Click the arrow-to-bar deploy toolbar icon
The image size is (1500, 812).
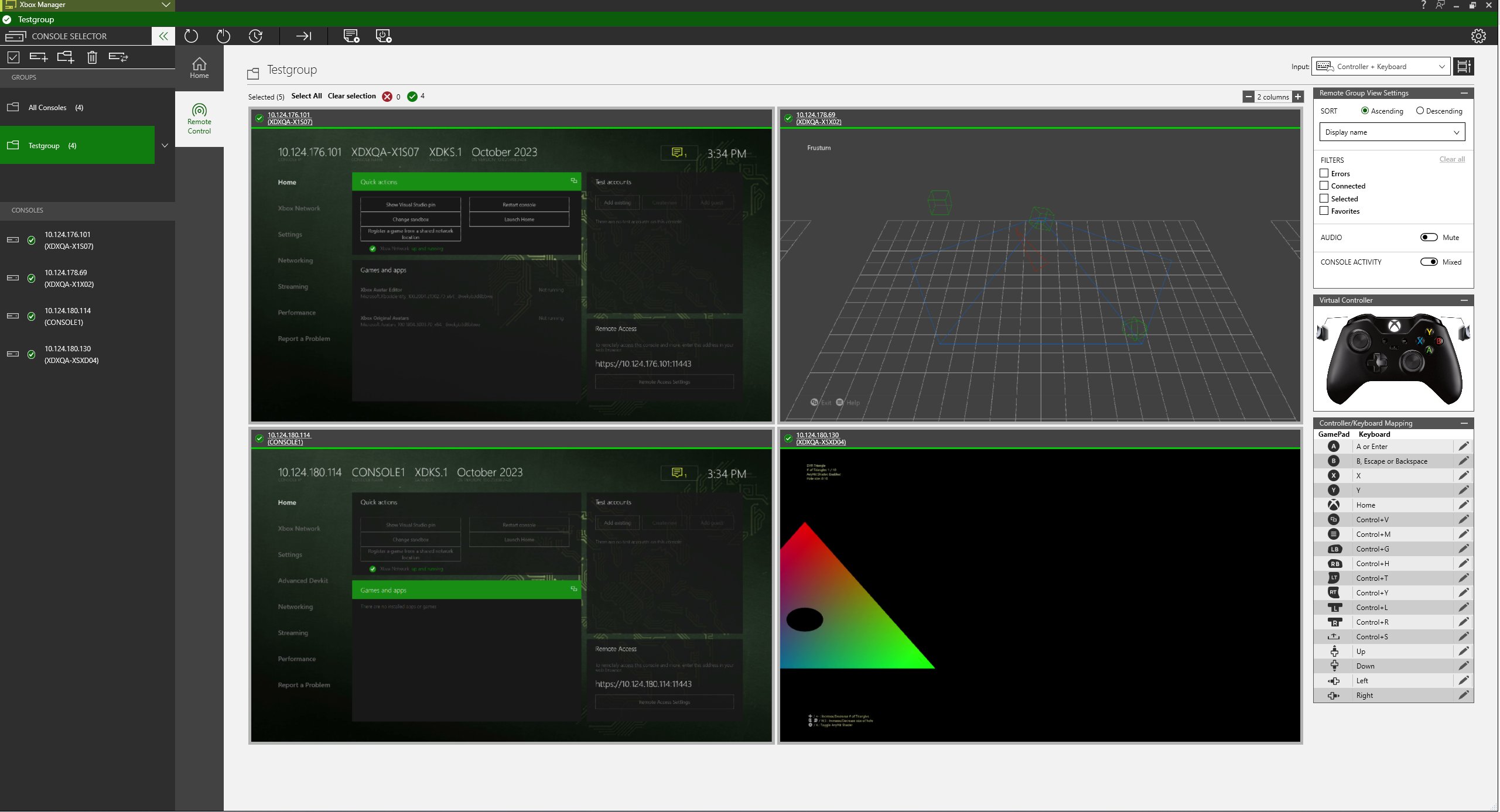(x=303, y=36)
